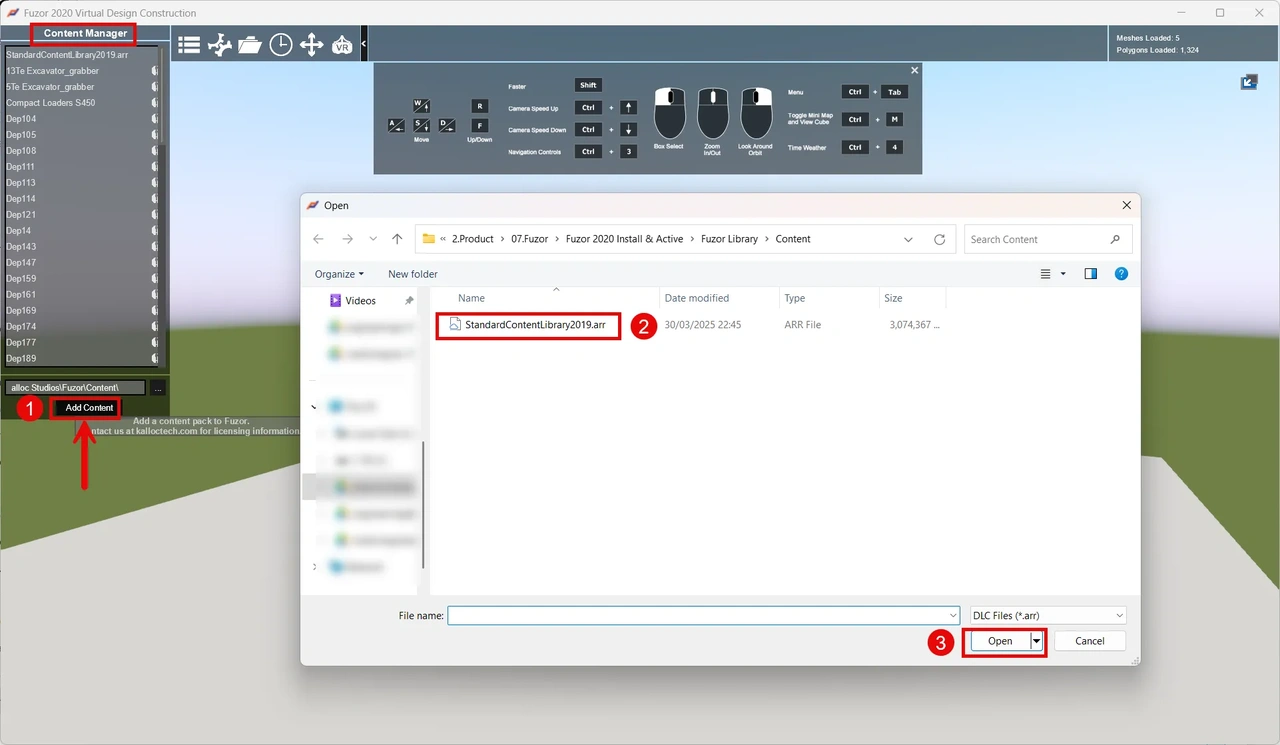The height and width of the screenshot is (745, 1280).
Task: Collapse the Fuzor toolbar with the arrow handle
Action: (364, 44)
